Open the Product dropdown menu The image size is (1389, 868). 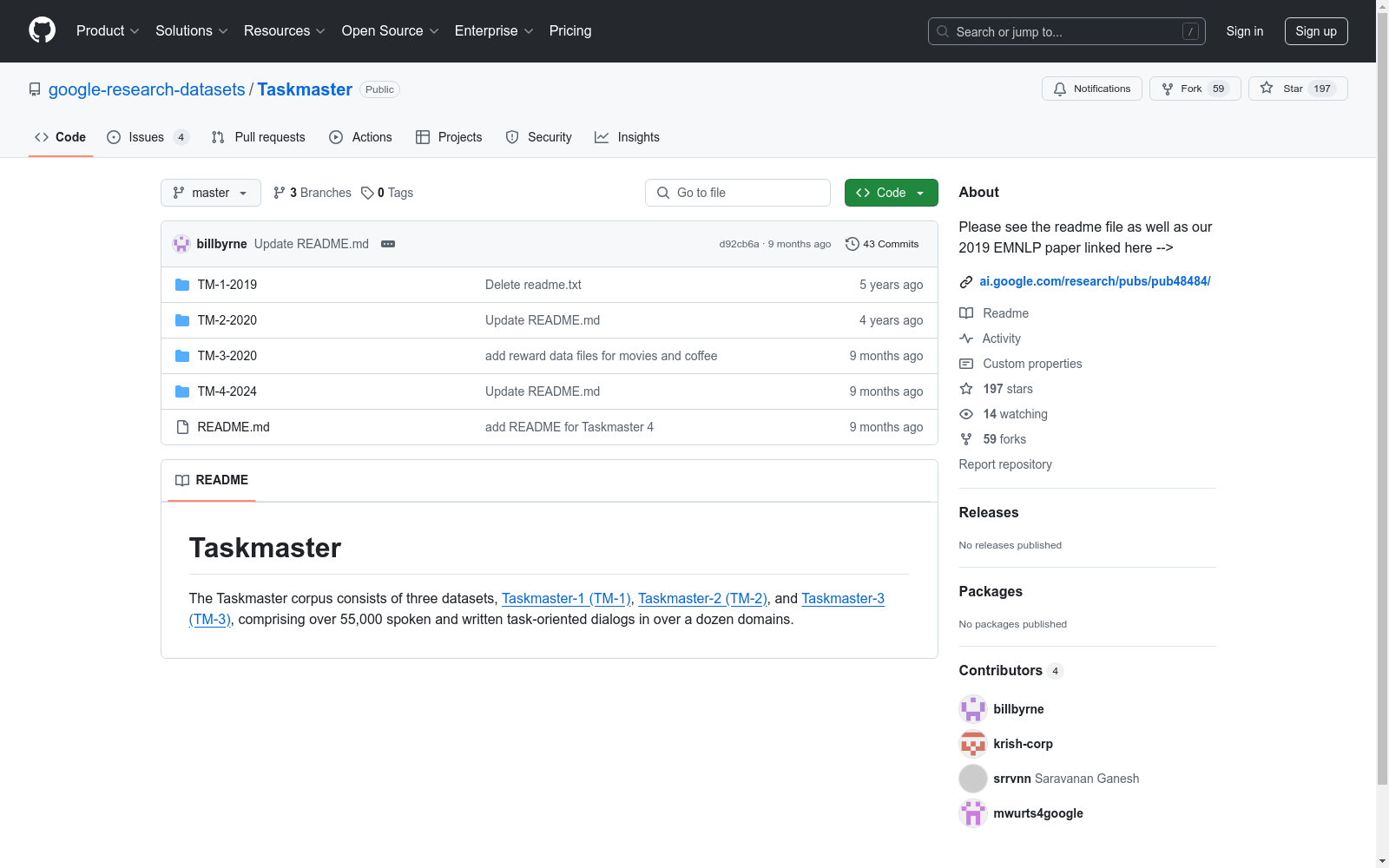[x=108, y=31]
